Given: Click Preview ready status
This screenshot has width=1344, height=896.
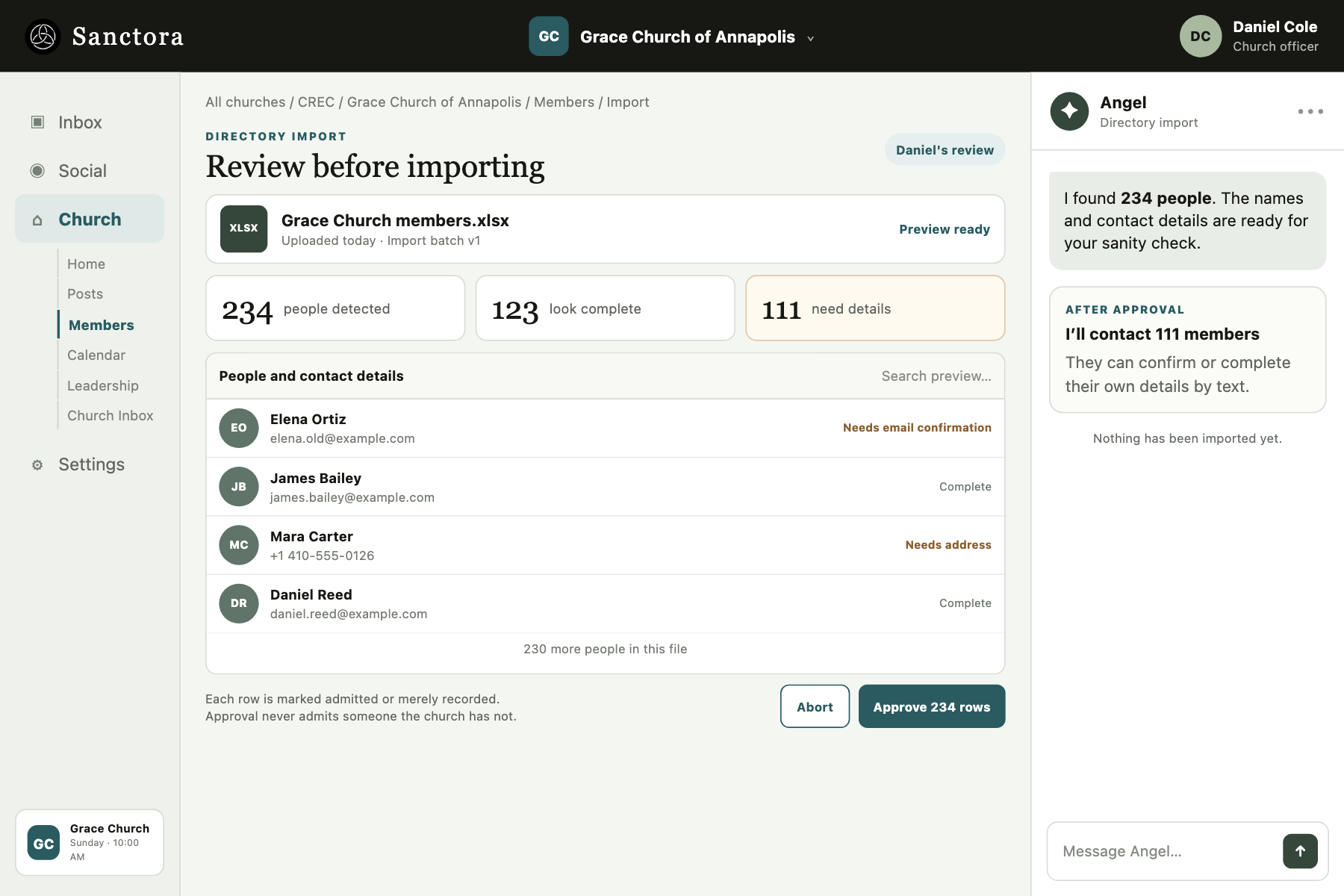Looking at the screenshot, I should (945, 229).
